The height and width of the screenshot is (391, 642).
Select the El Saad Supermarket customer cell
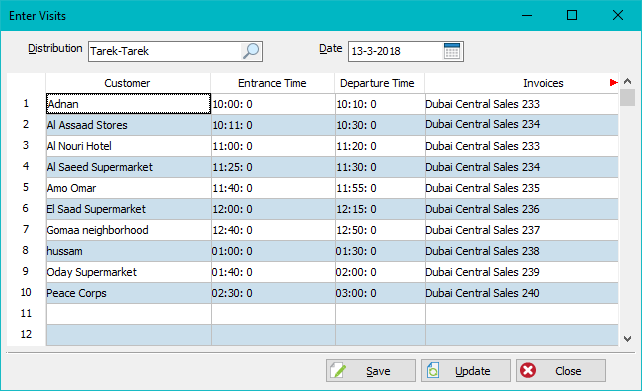pos(128,209)
